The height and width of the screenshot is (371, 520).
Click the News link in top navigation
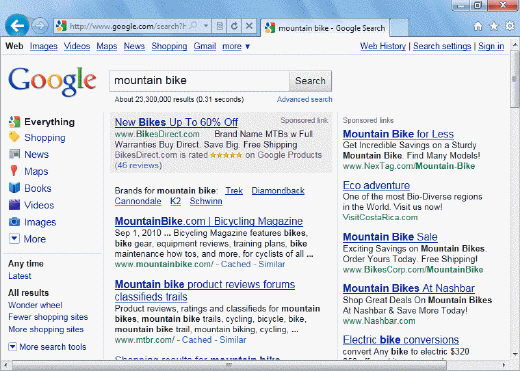(134, 46)
